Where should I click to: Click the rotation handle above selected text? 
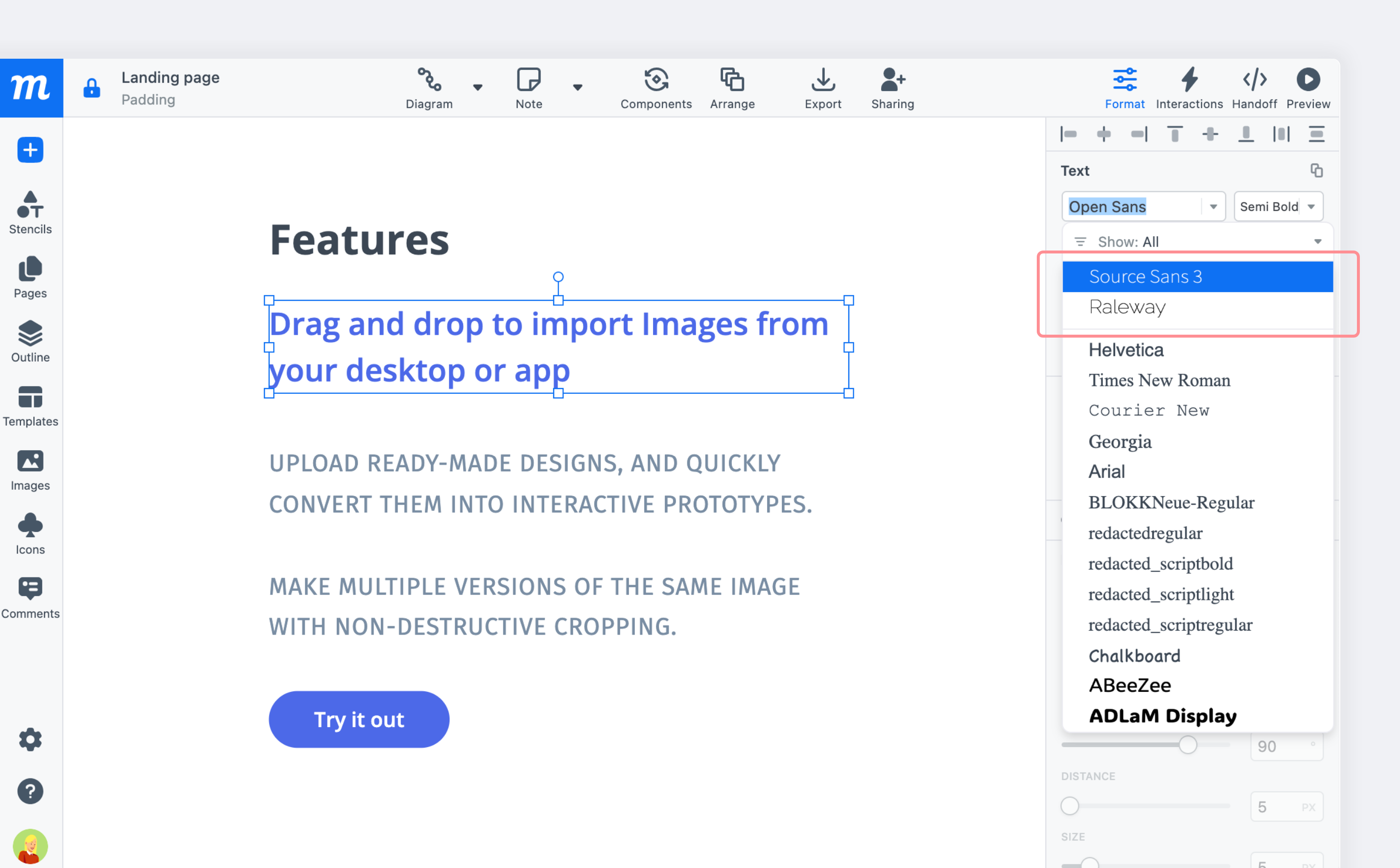coord(558,277)
